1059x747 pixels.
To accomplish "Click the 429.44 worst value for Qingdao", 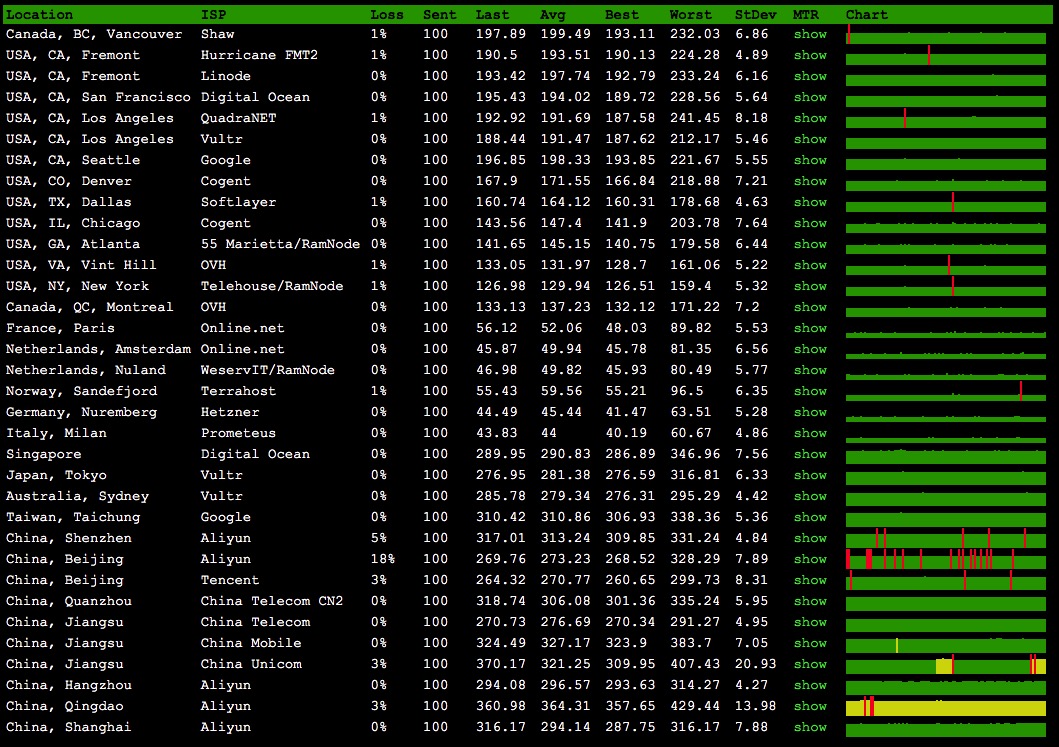I will 694,706.
